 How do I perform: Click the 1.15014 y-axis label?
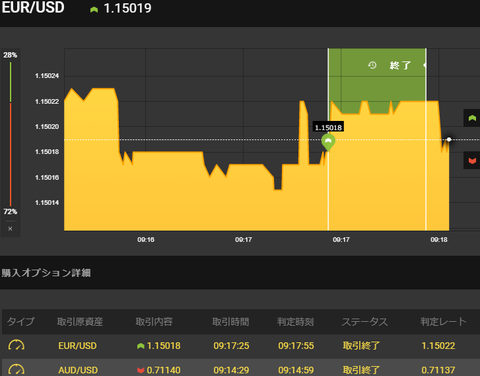coord(47,203)
